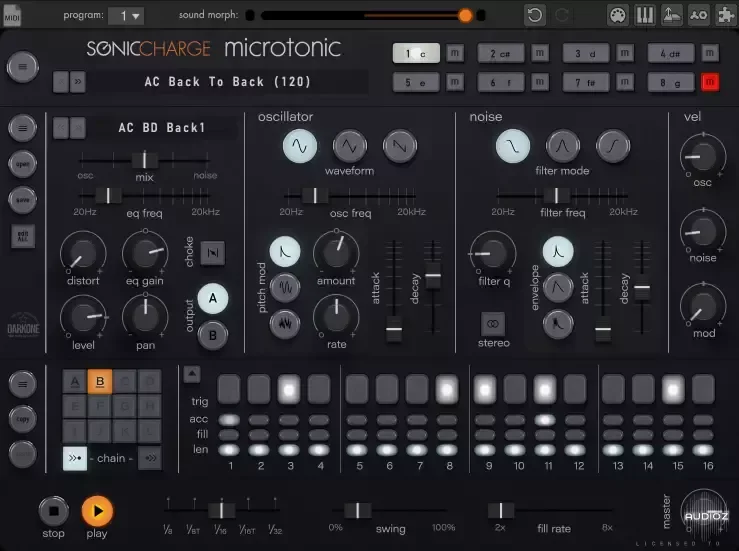Click the chain end arrow button
The width and height of the screenshot is (739, 551).
coord(150,458)
